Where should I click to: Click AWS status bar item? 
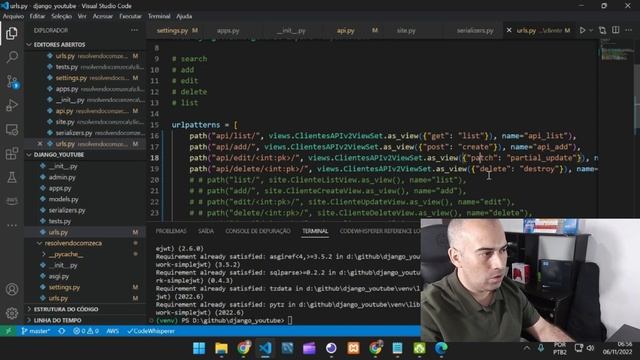pos(112,331)
